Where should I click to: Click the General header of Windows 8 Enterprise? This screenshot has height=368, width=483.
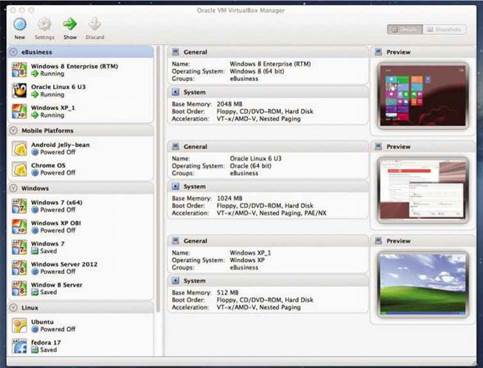pyautogui.click(x=268, y=52)
